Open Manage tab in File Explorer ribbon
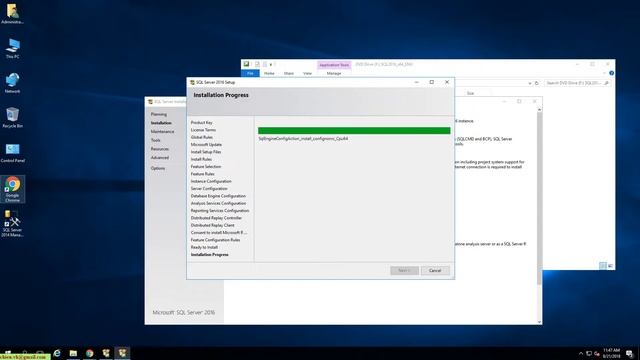Screen dimensions: 640x360 (334, 73)
